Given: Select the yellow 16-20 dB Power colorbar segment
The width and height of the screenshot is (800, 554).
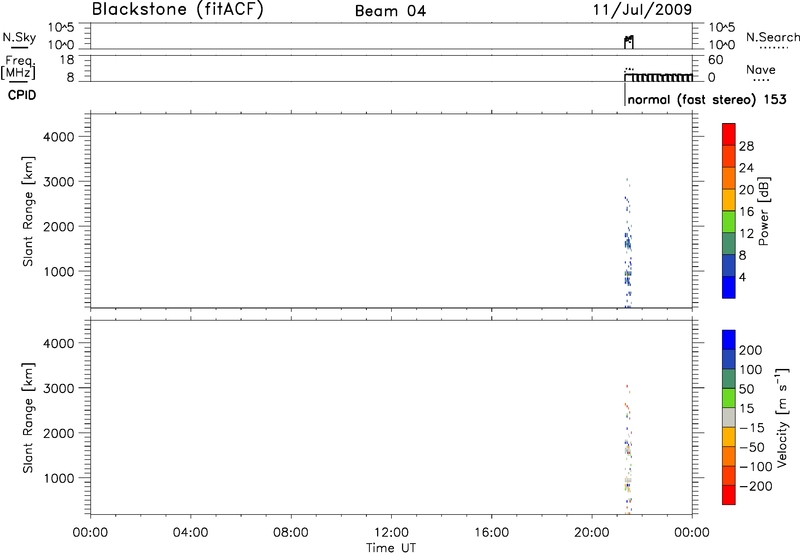Looking at the screenshot, I should 729,199.
